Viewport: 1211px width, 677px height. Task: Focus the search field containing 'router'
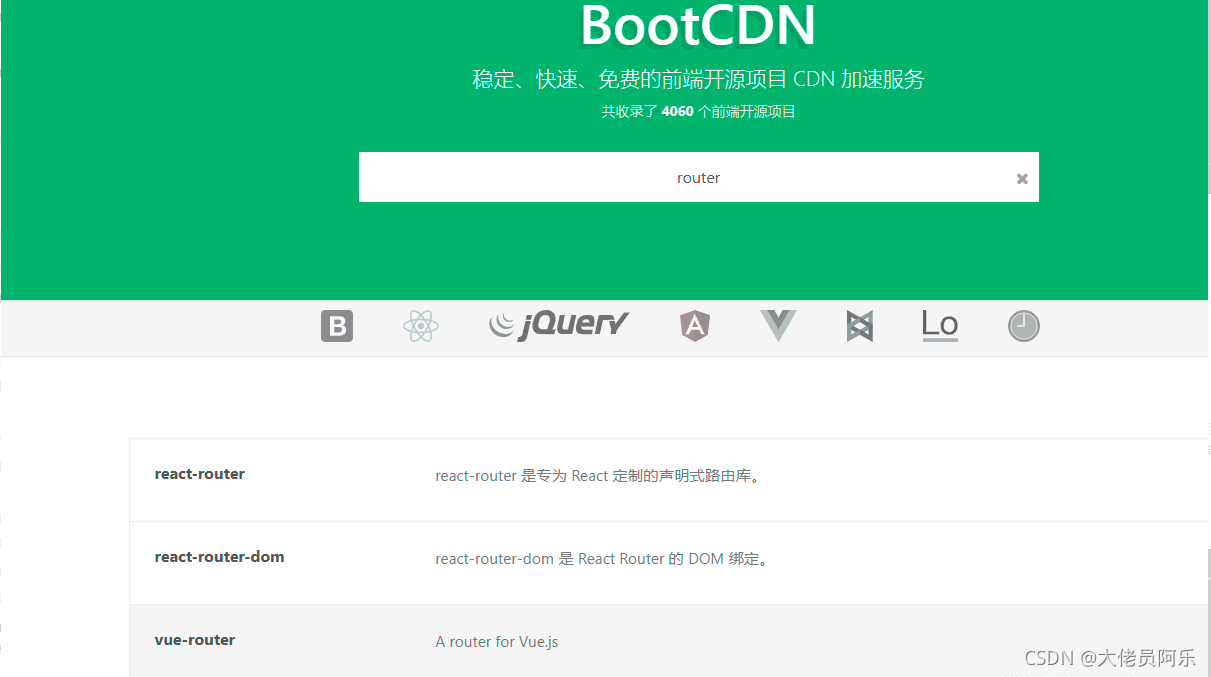tap(699, 177)
